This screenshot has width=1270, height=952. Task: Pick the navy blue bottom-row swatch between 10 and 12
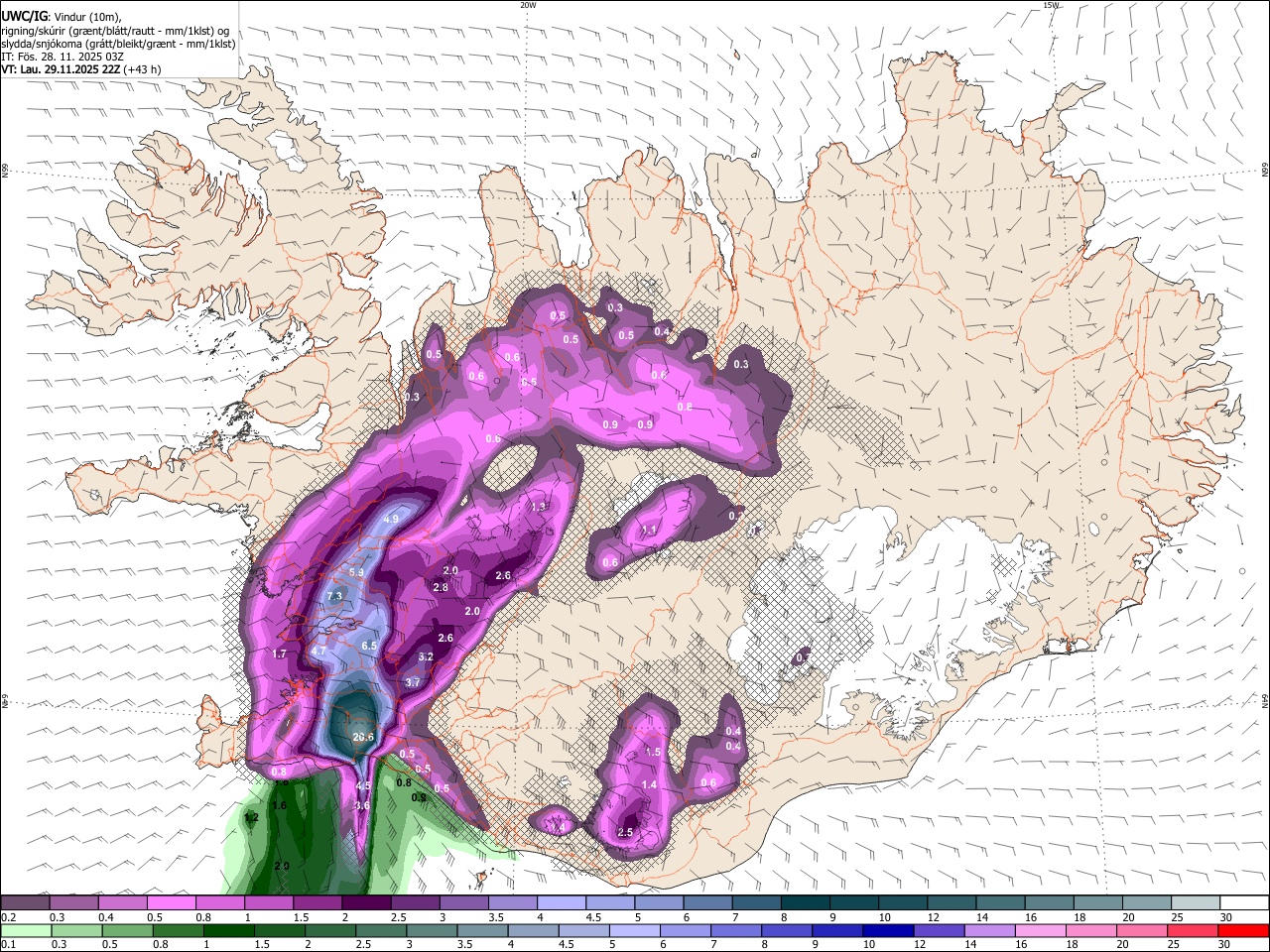click(889, 930)
